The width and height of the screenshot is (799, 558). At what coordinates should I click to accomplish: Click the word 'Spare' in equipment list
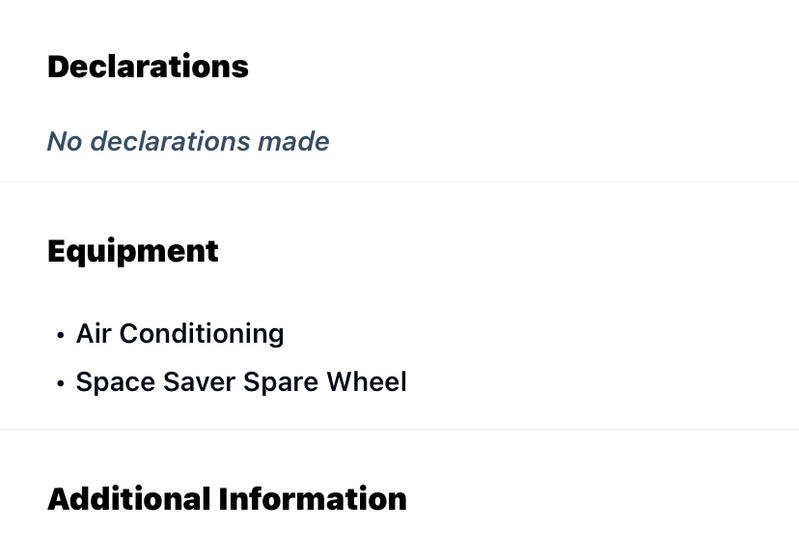(281, 383)
